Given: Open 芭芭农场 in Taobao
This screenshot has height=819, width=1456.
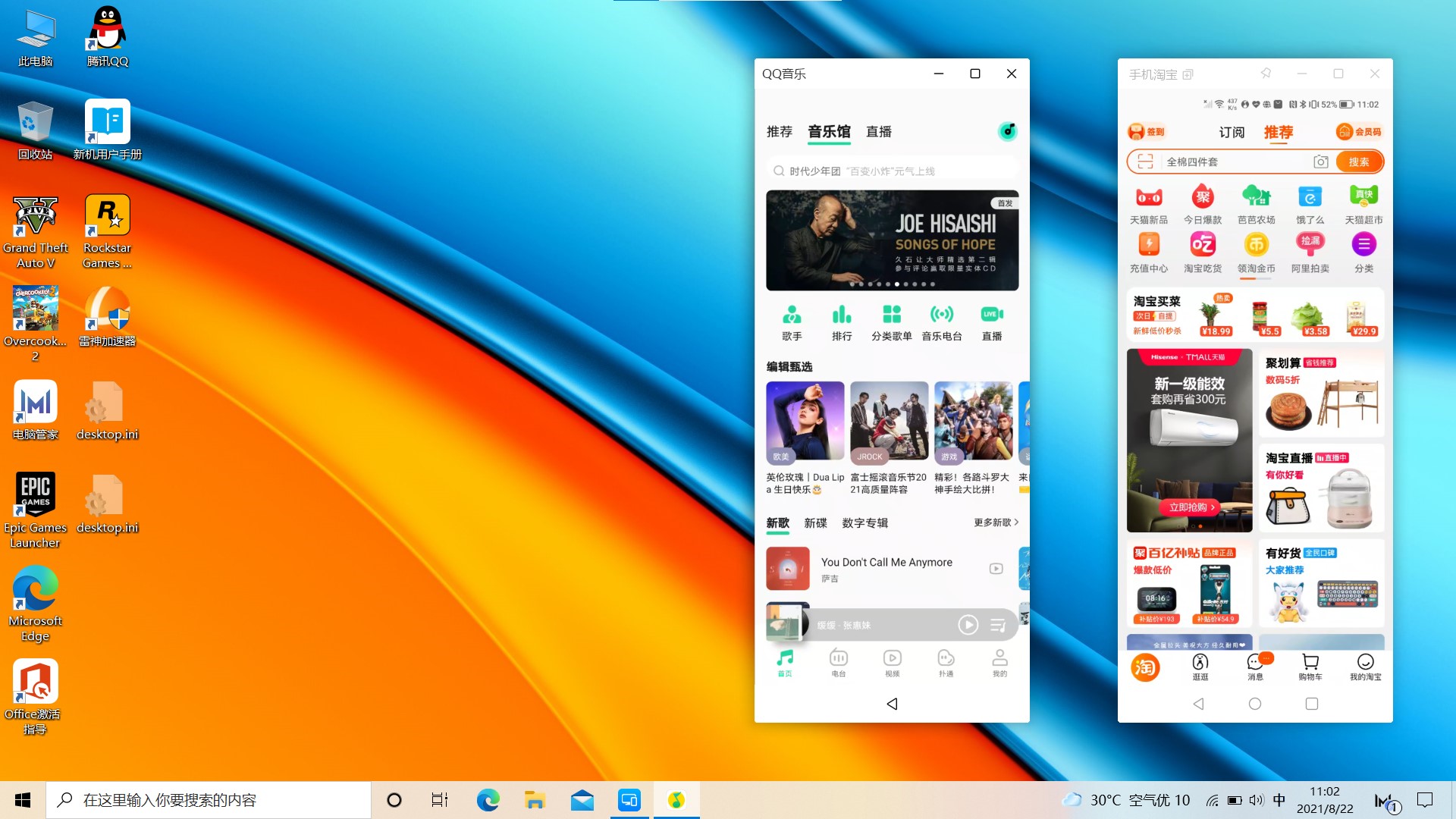Looking at the screenshot, I should pyautogui.click(x=1257, y=205).
